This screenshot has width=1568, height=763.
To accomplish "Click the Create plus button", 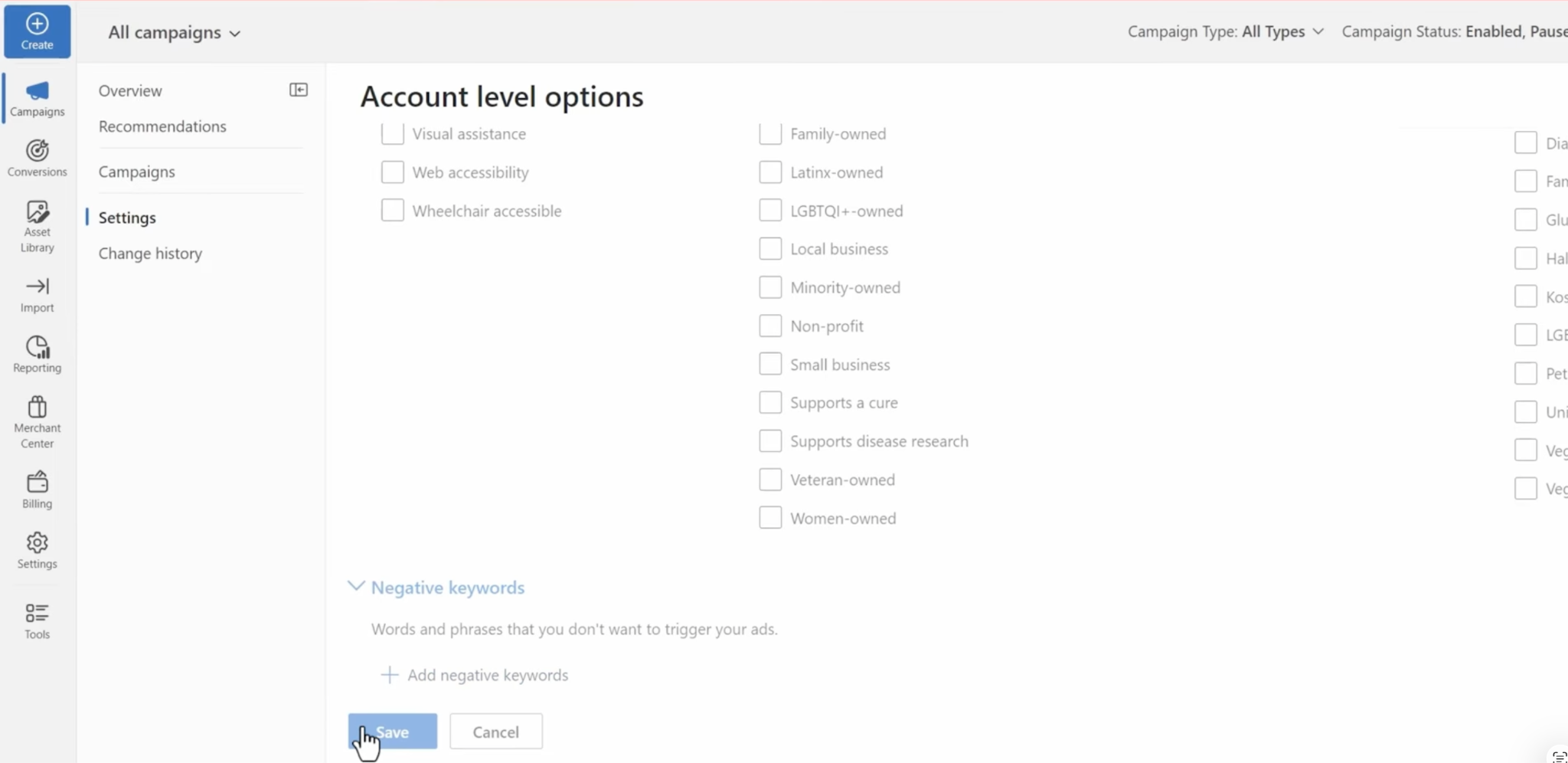I will (x=37, y=31).
